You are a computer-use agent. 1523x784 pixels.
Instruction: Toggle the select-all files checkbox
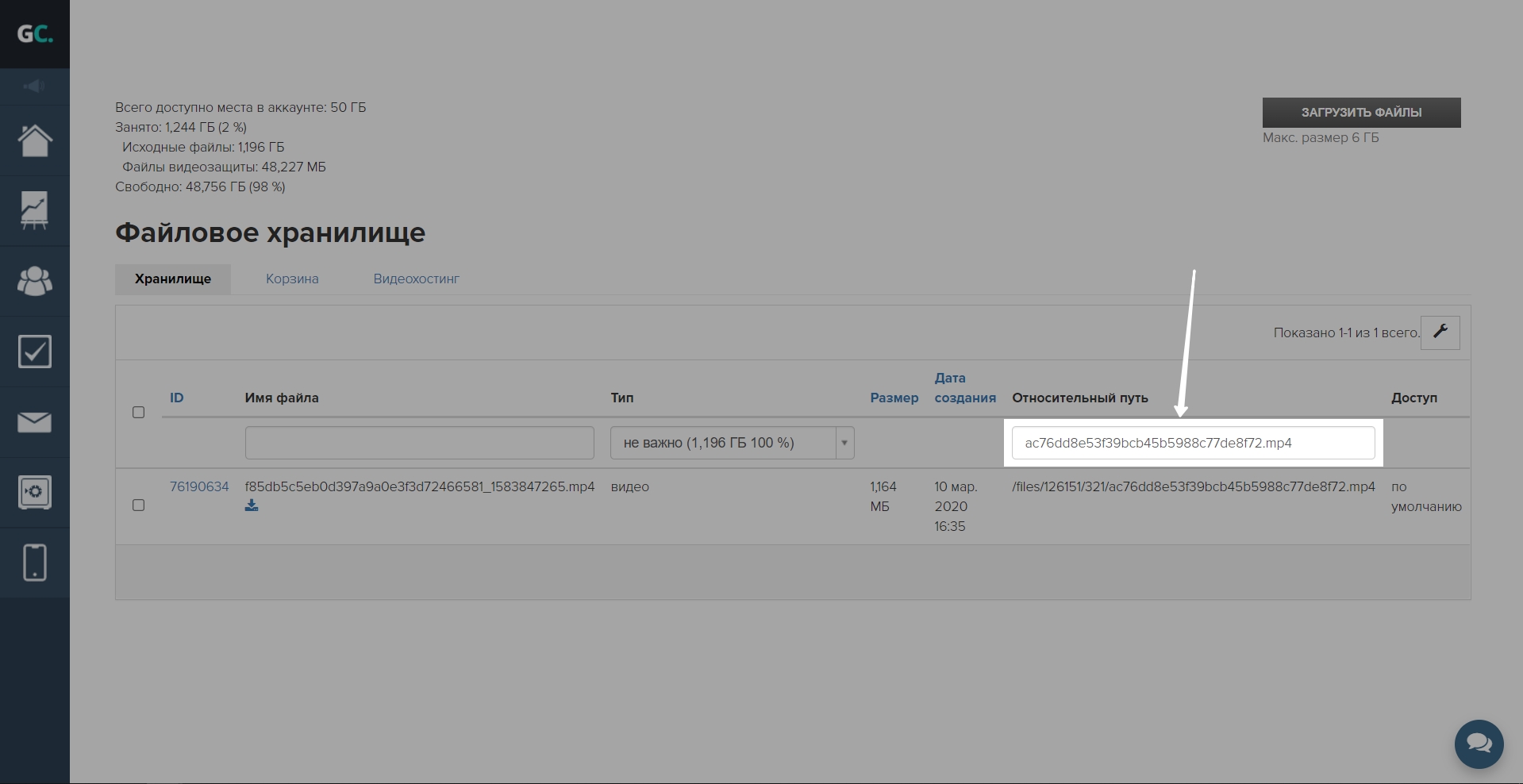138,413
